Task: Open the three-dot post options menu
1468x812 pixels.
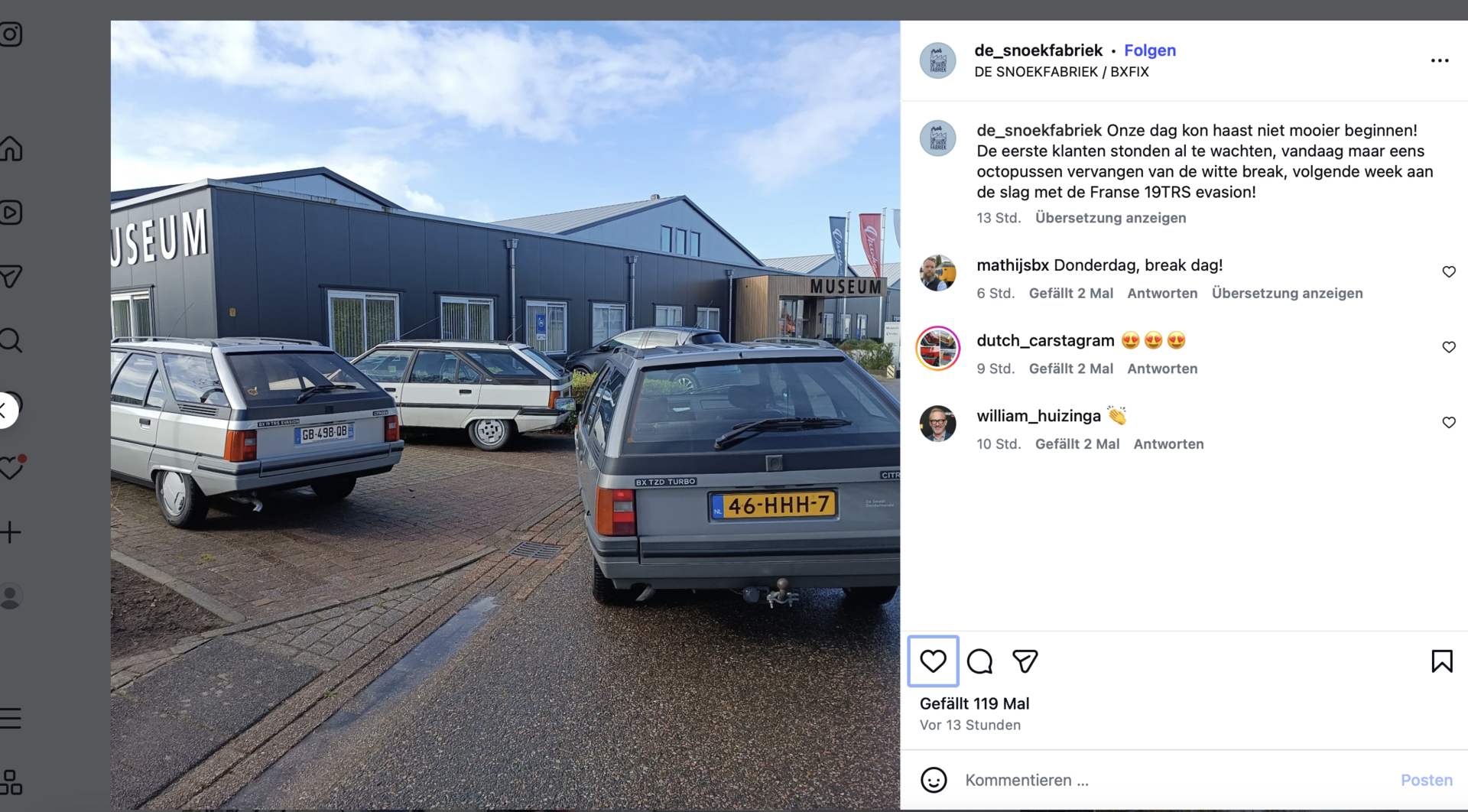Action: 1439,60
